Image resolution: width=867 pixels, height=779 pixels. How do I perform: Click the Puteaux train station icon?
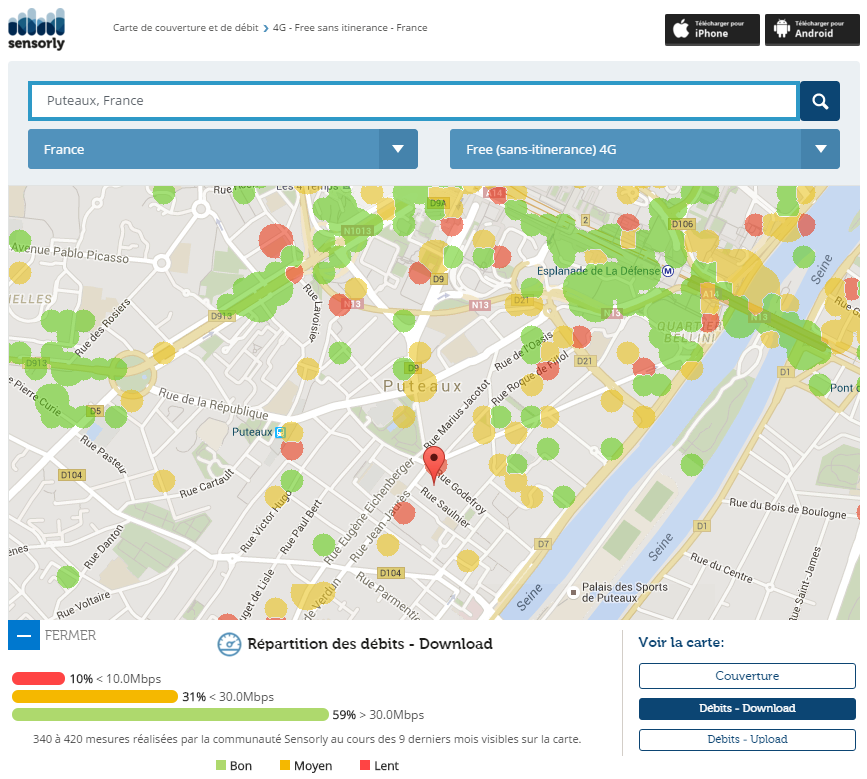[x=280, y=432]
